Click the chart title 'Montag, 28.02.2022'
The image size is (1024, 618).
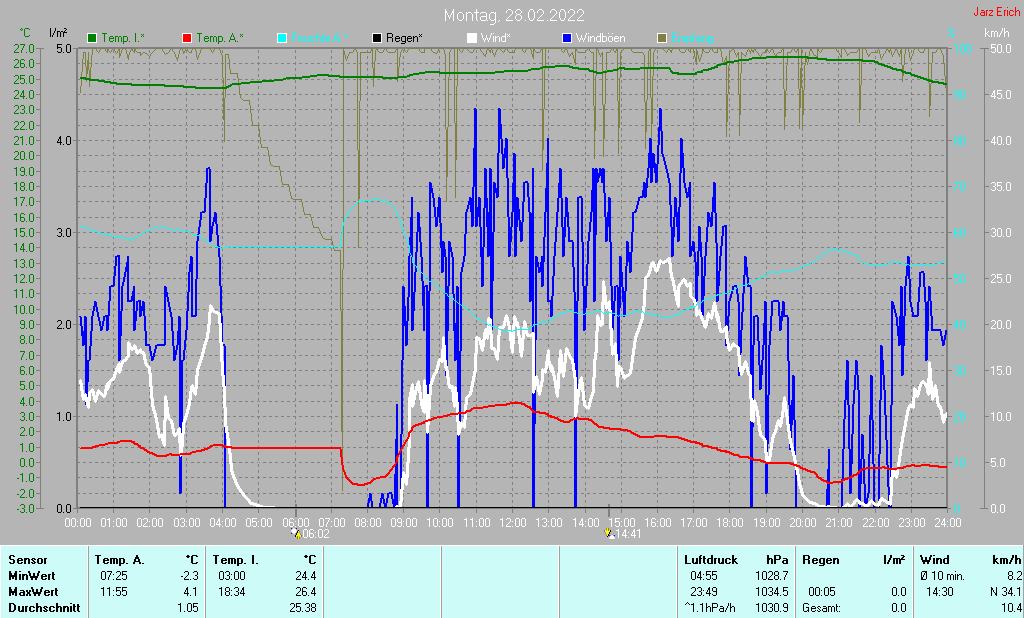click(x=514, y=15)
